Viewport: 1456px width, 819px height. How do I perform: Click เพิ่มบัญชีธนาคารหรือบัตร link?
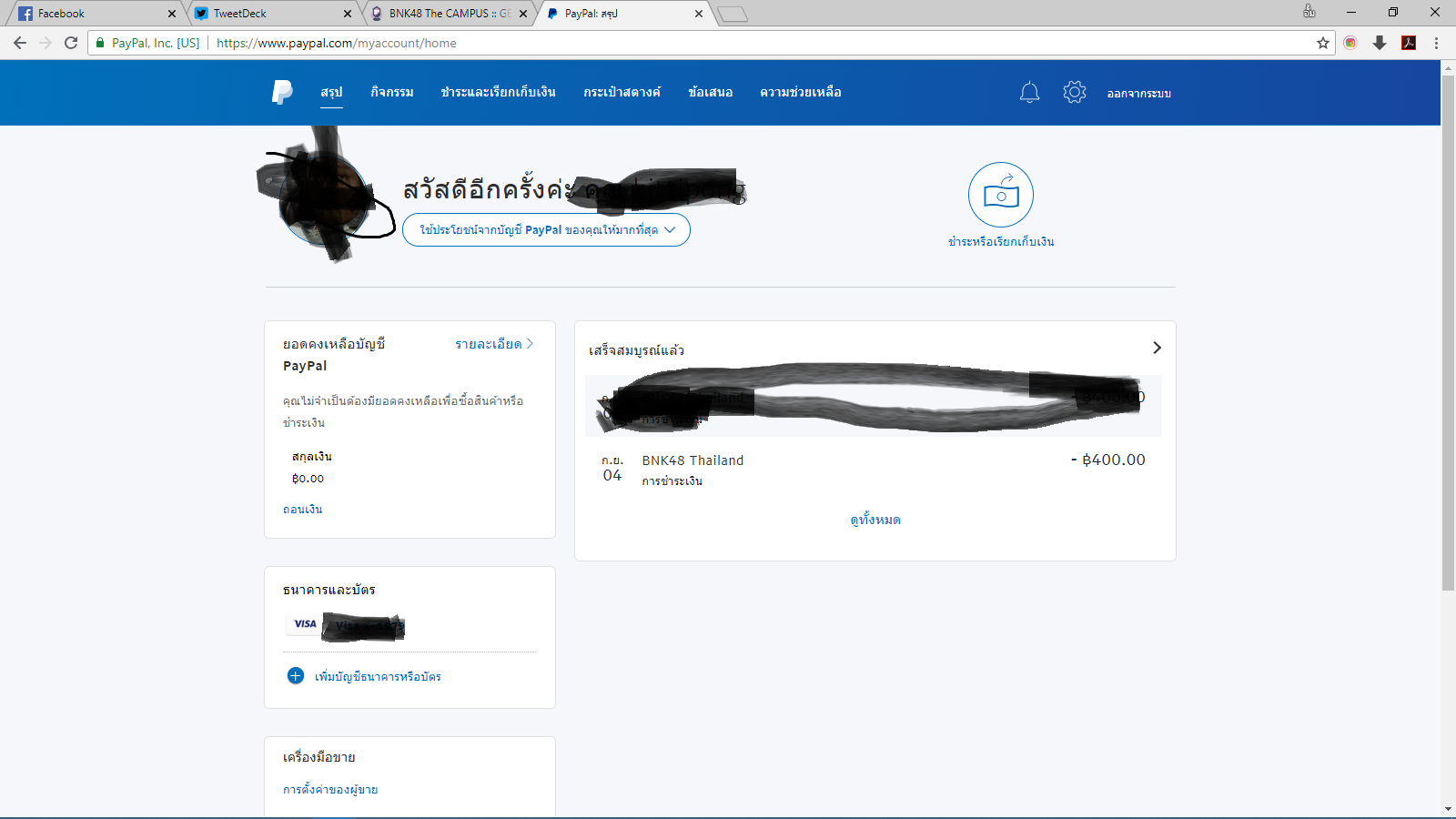coord(378,676)
